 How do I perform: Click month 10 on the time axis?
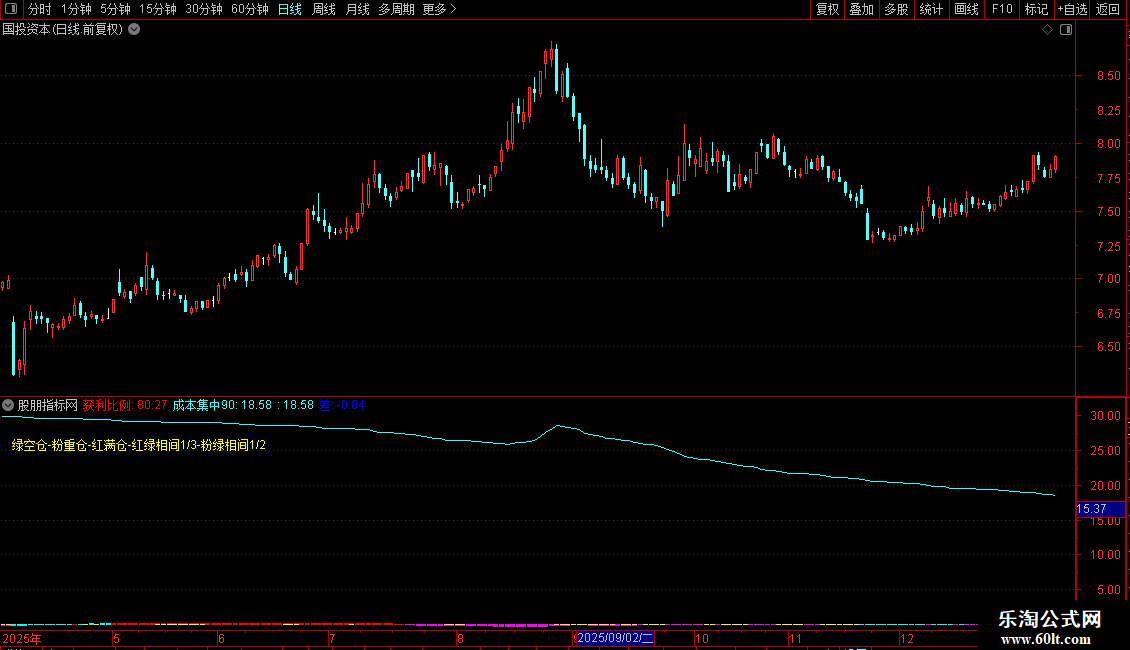(701, 638)
